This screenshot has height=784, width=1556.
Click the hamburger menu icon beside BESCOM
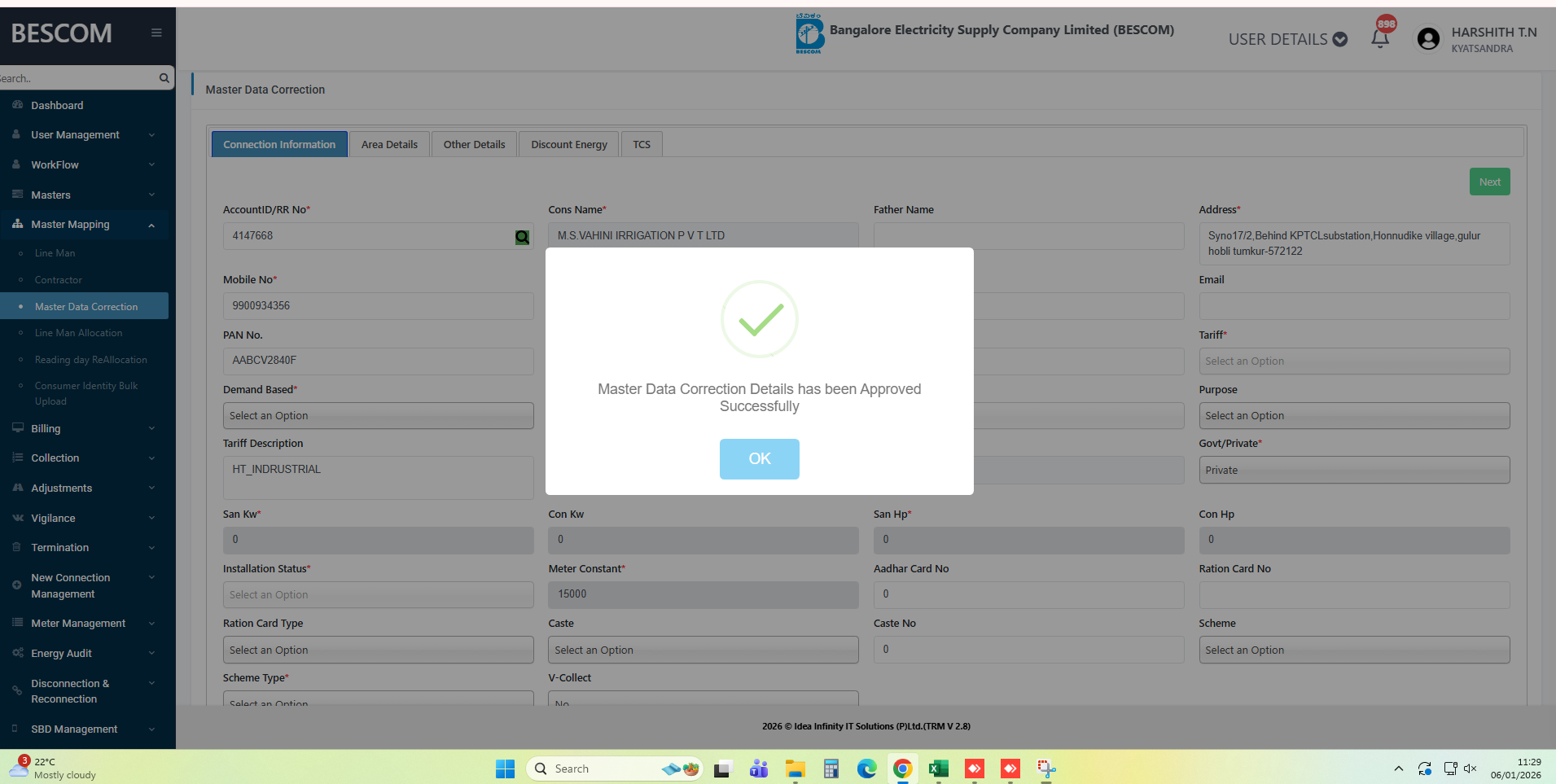(x=156, y=33)
